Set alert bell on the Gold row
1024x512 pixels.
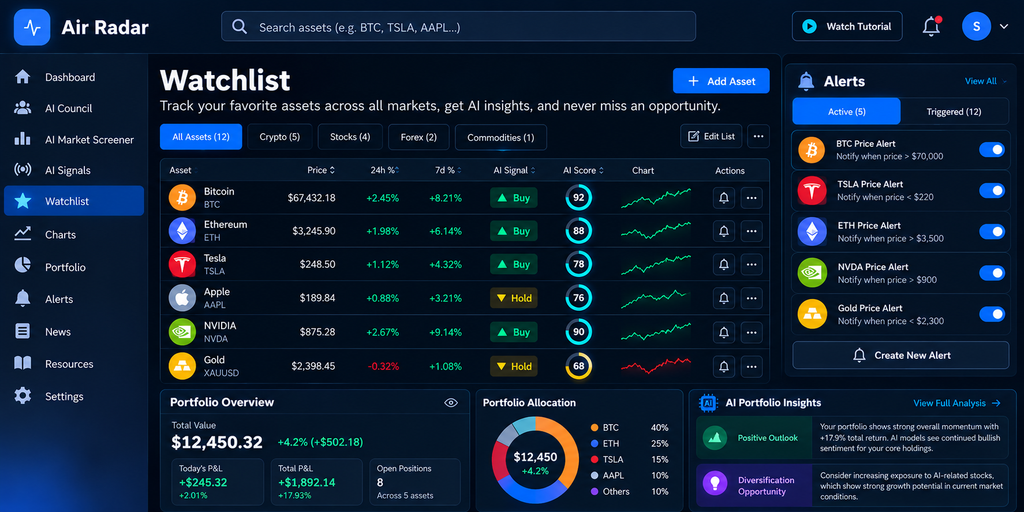724,366
